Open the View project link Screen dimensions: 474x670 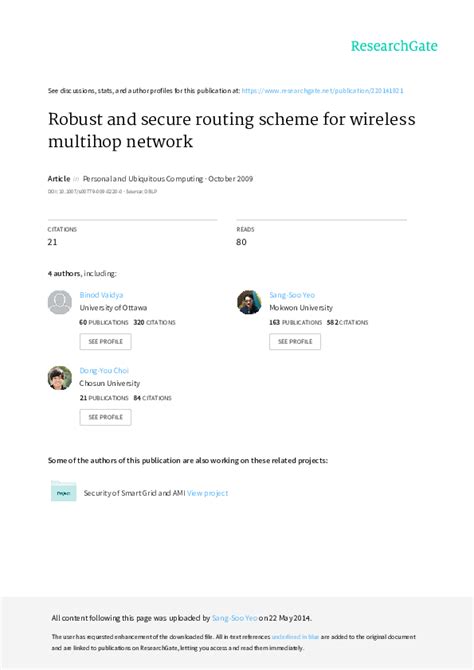(207, 493)
